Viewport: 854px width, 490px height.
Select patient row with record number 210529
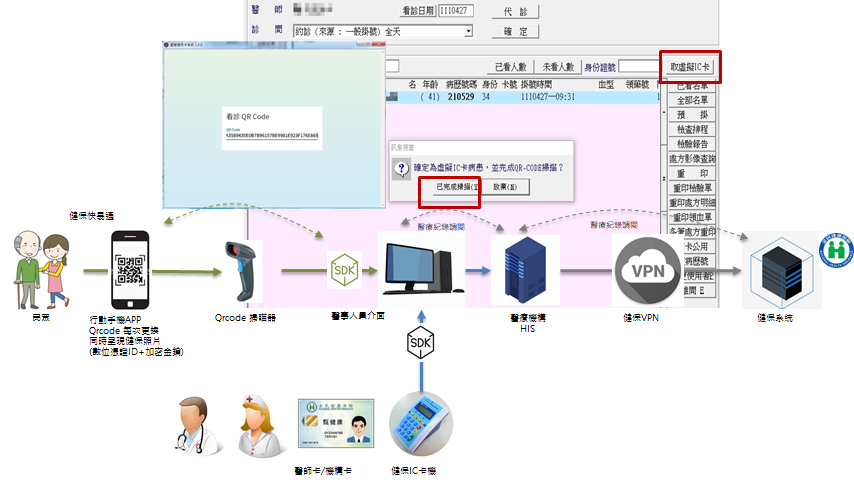tap(522, 97)
